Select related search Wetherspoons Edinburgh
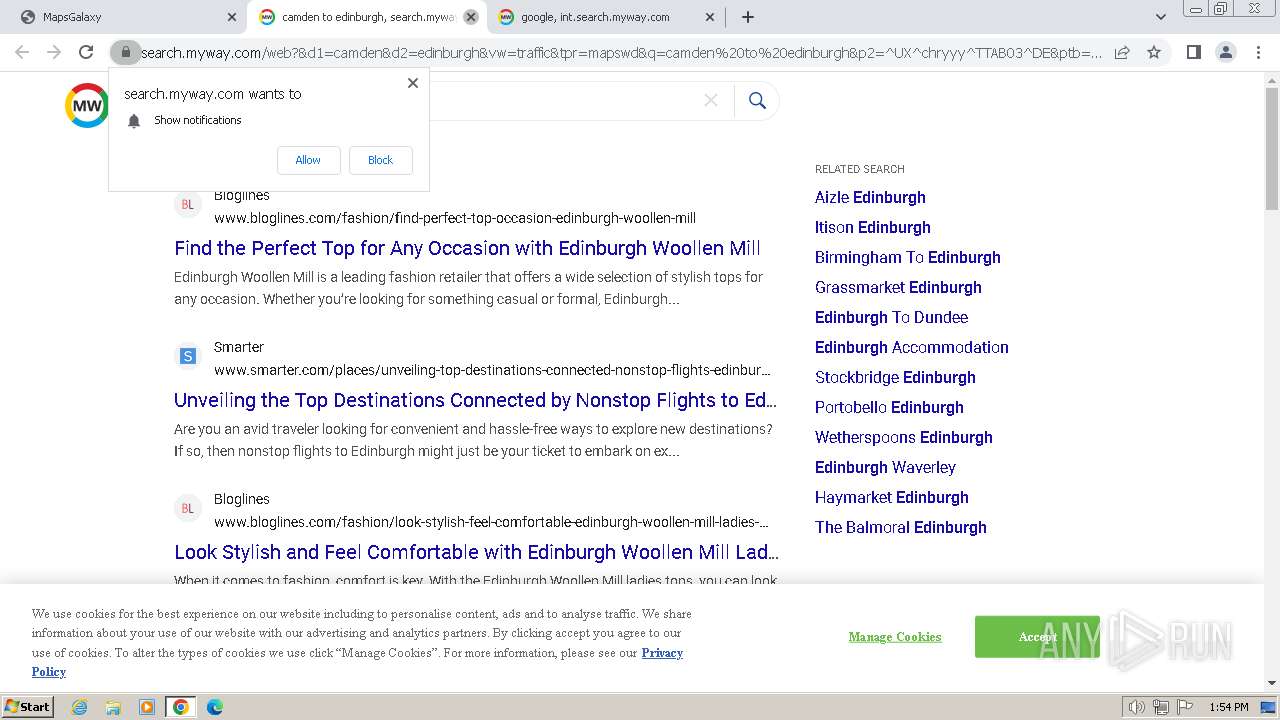 click(x=904, y=437)
